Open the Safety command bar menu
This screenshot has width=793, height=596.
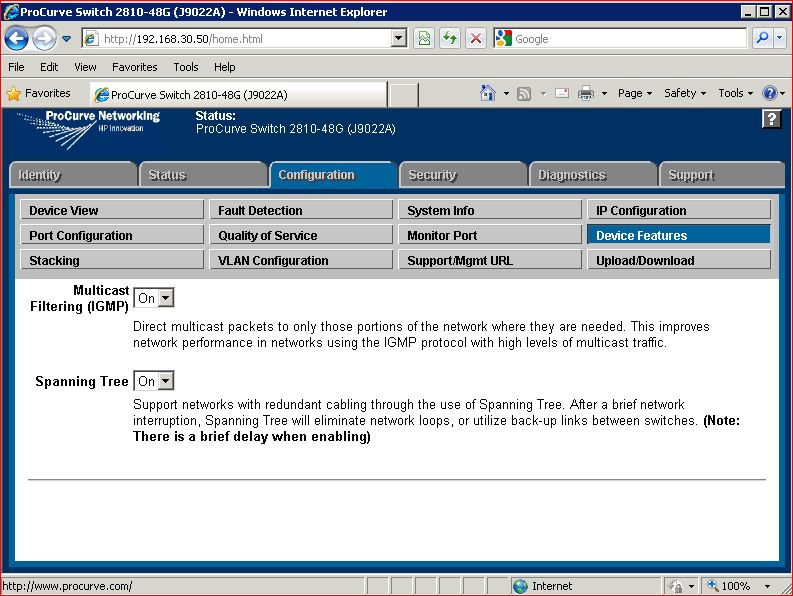pos(685,93)
